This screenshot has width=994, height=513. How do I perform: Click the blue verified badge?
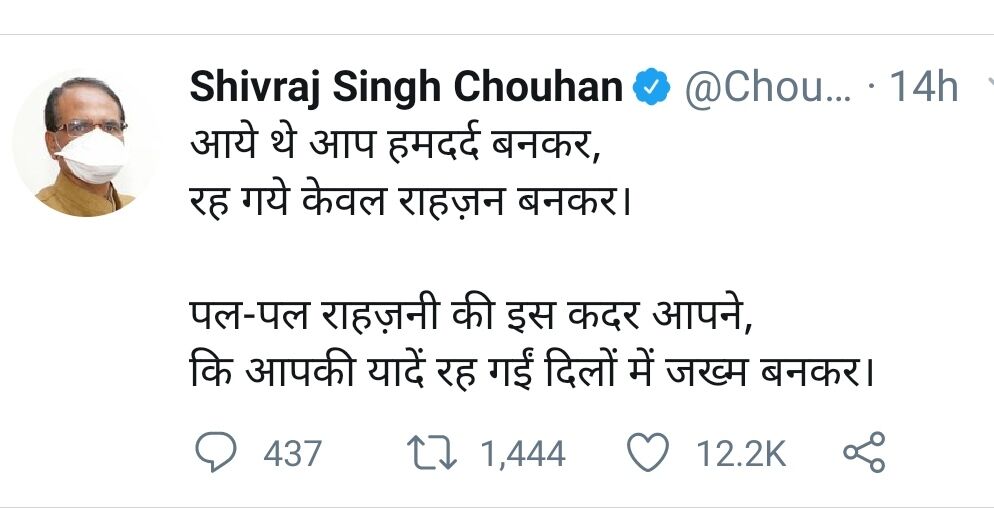pyautogui.click(x=654, y=89)
